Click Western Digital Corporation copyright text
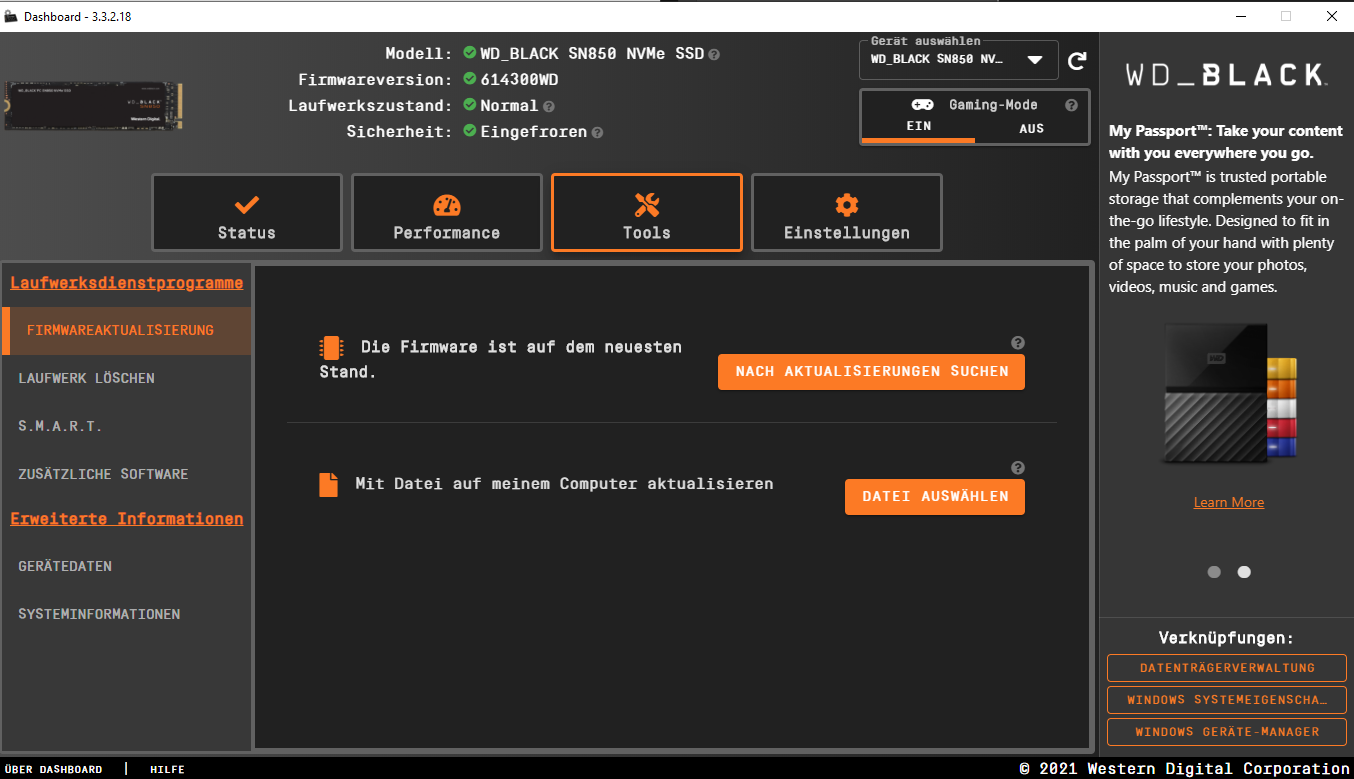Viewport: 1354px width, 779px height. 1185,768
